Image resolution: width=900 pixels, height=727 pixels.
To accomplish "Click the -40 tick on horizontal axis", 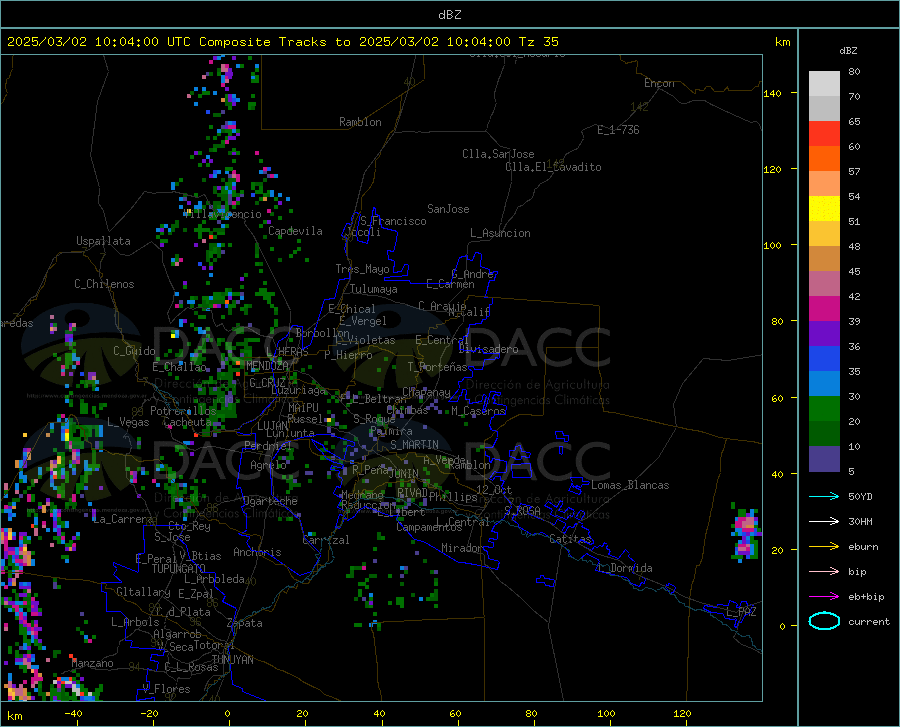I will pyautogui.click(x=73, y=714).
